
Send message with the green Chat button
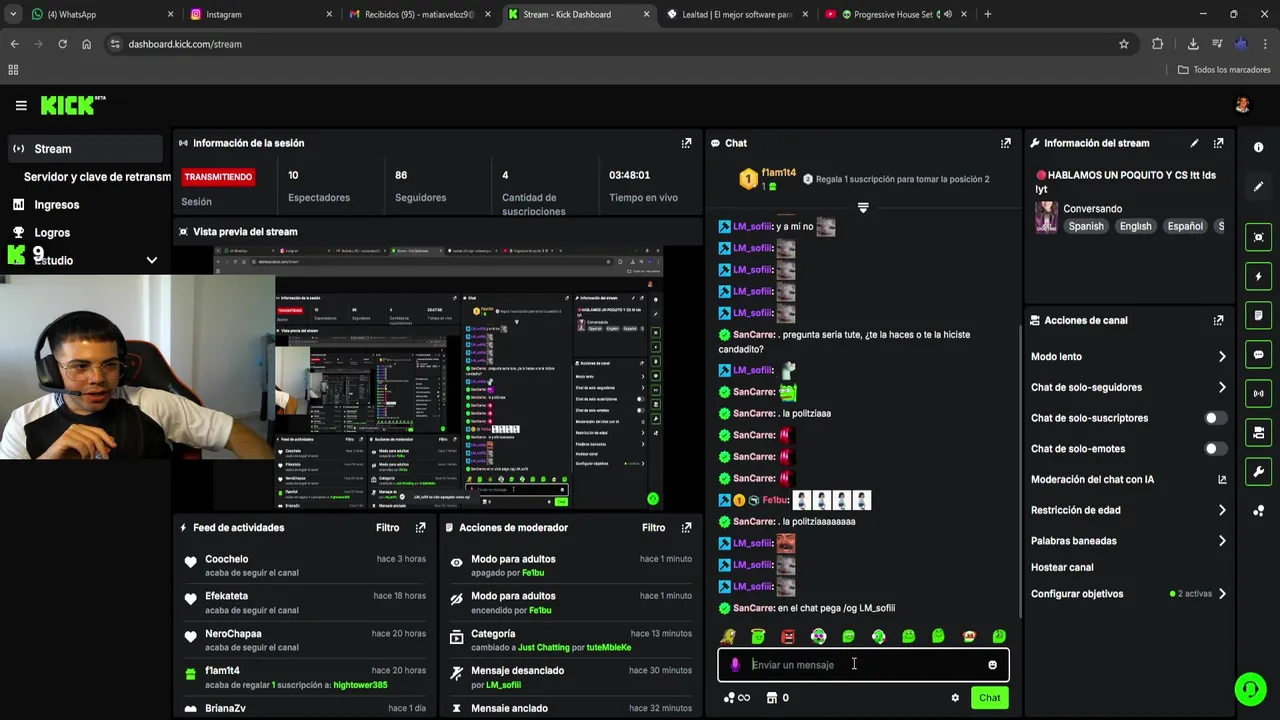tap(989, 698)
